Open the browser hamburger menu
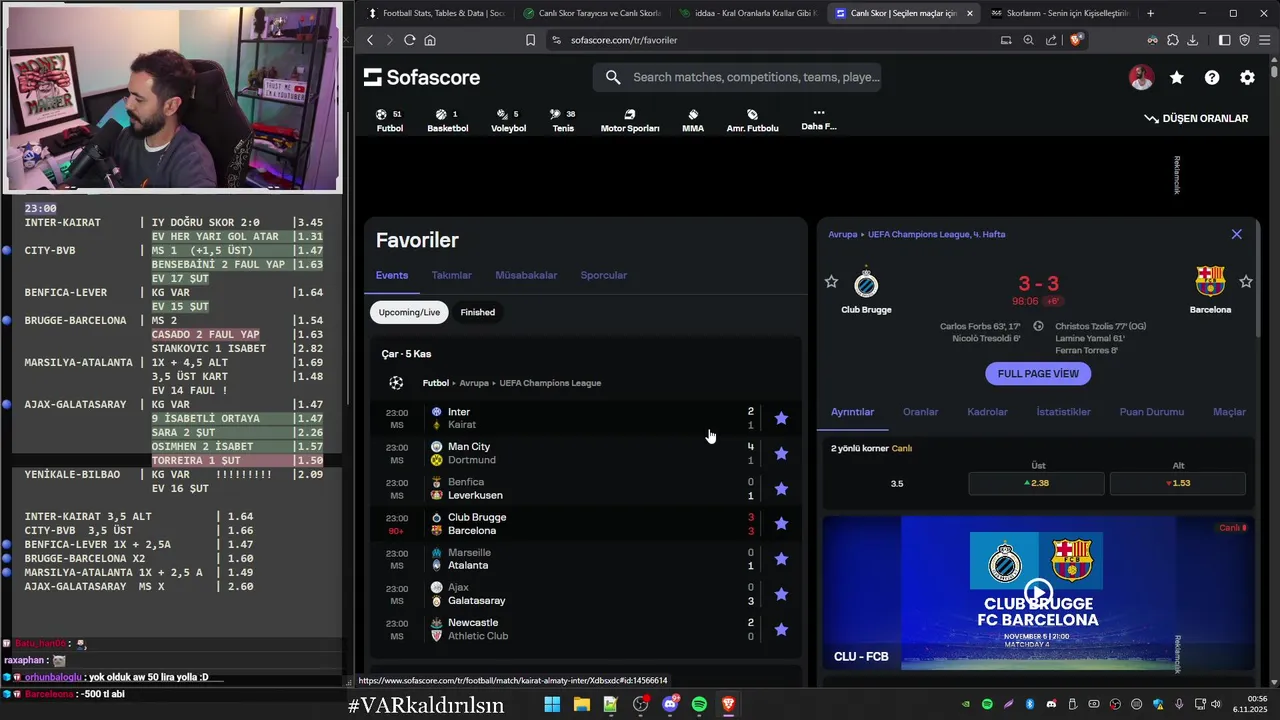The image size is (1280, 720). 1265,40
